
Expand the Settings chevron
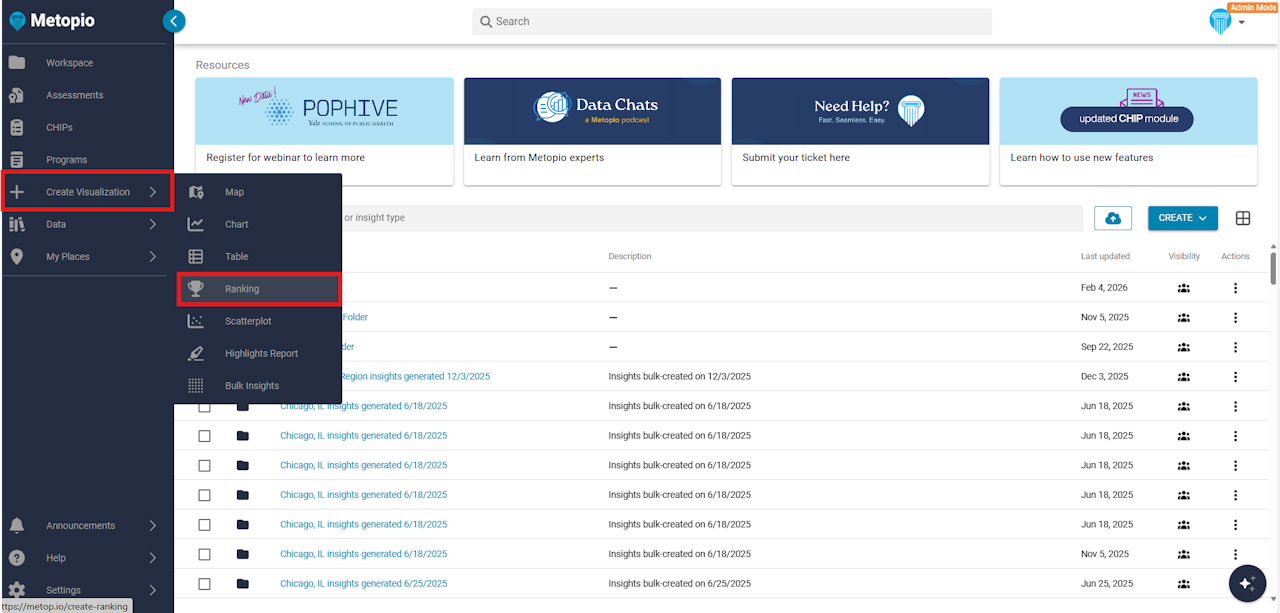point(153,590)
